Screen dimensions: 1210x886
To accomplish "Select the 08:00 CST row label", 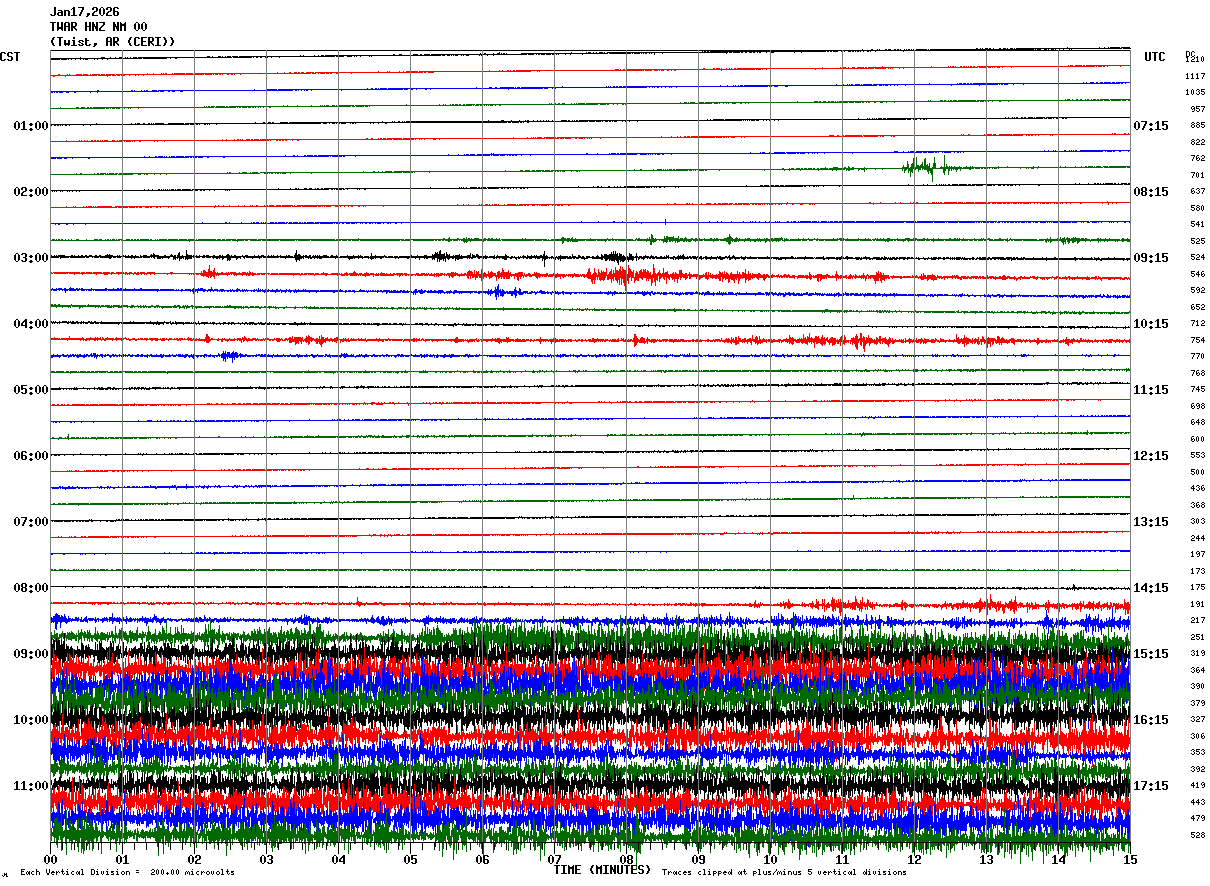I will (30, 588).
